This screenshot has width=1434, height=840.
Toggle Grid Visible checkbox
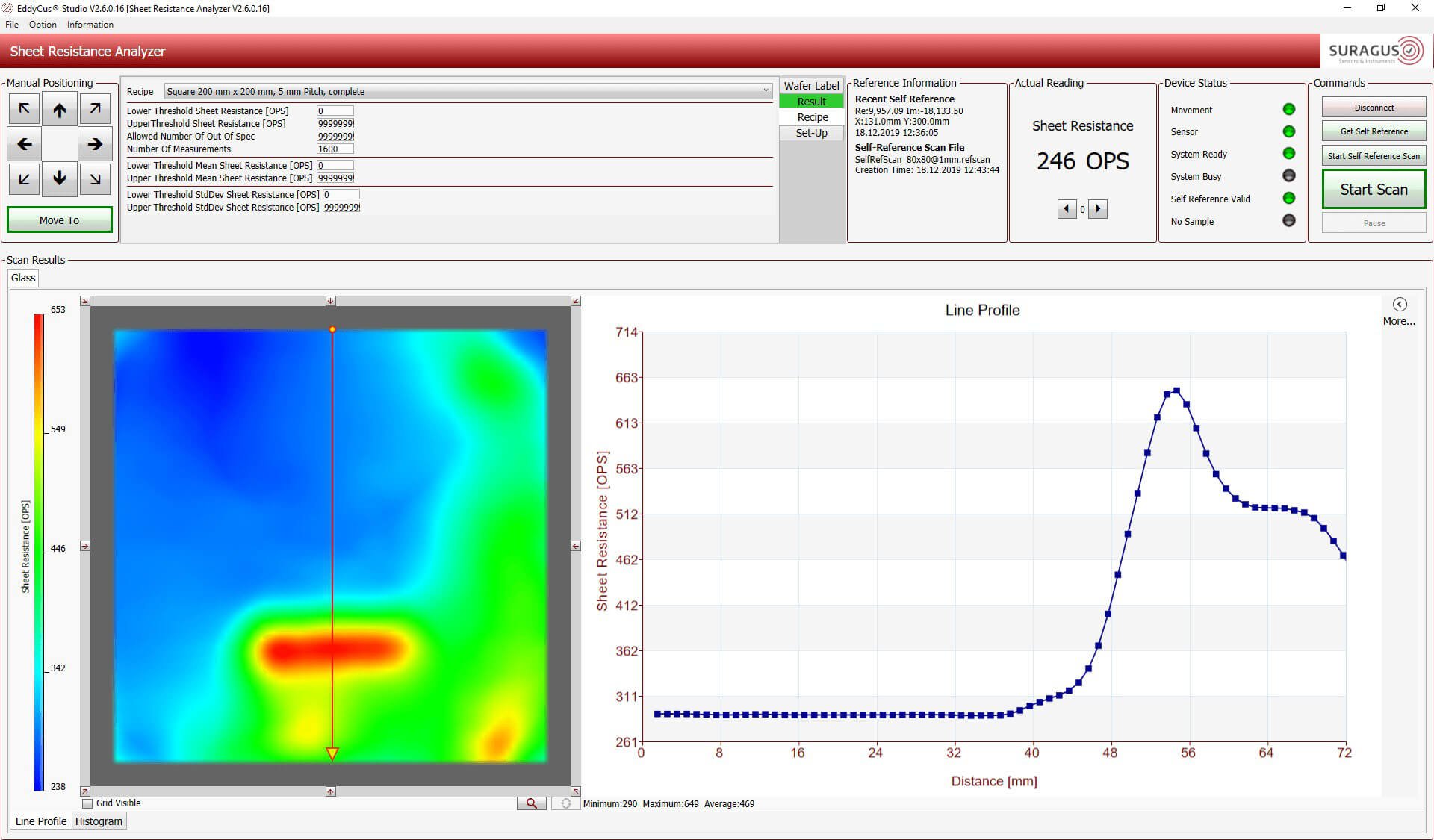pos(88,803)
